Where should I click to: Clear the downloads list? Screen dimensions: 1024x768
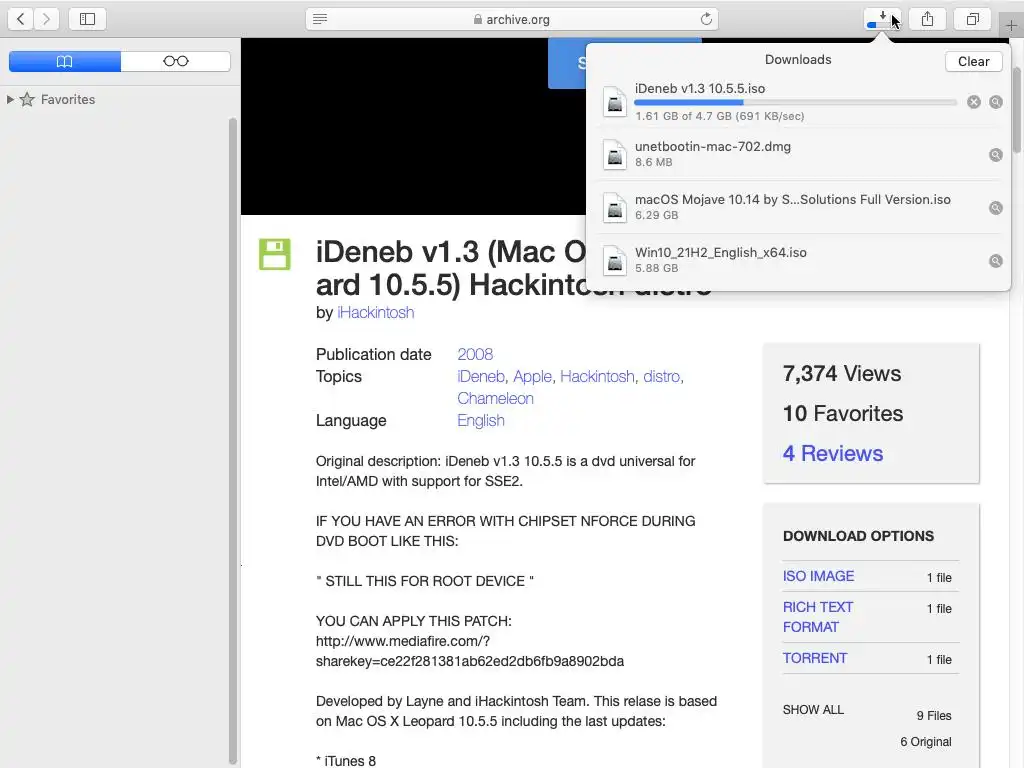(x=973, y=61)
